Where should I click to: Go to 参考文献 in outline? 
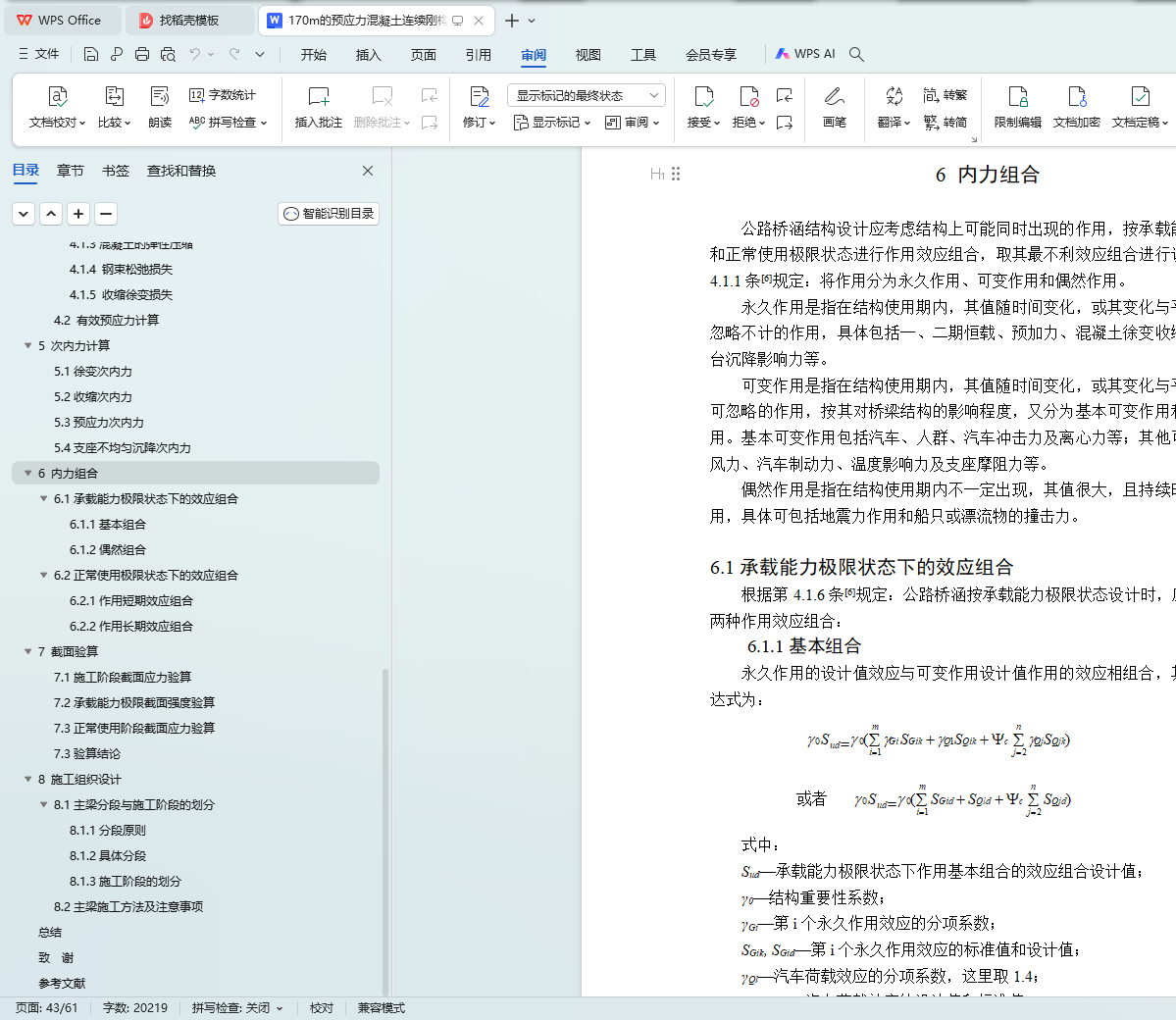(x=62, y=984)
